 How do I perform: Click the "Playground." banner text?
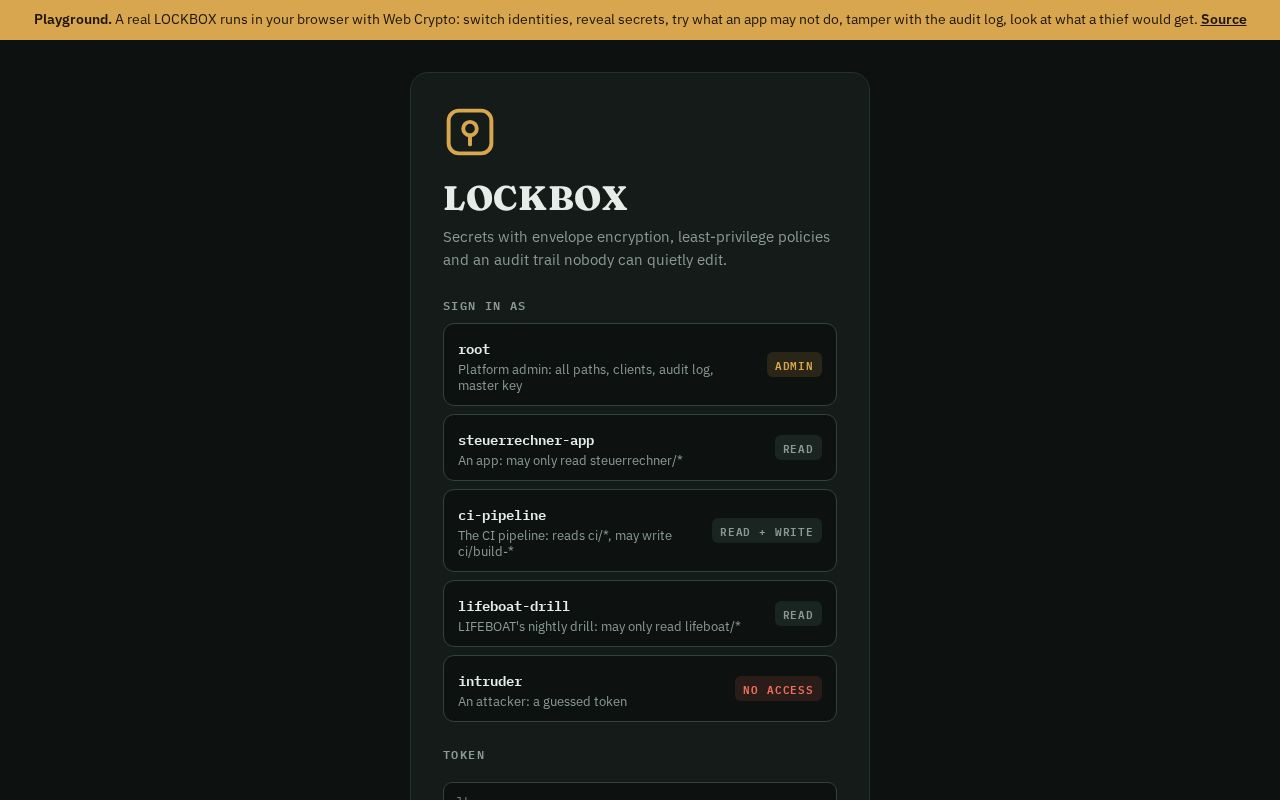tap(73, 19)
